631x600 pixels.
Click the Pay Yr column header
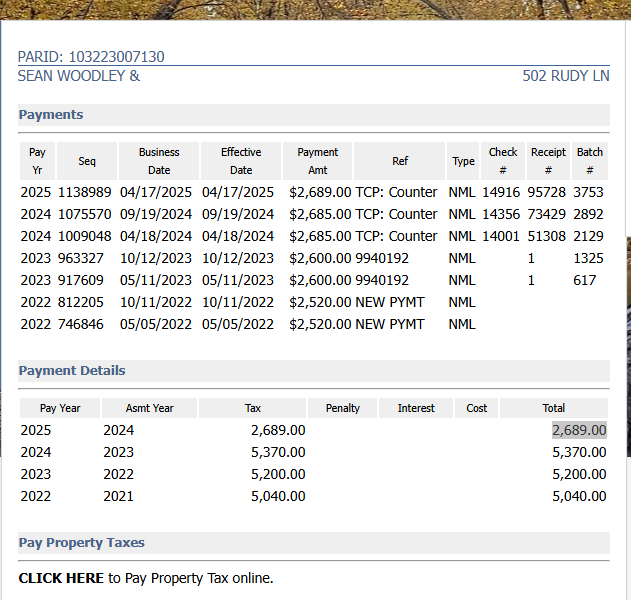pos(37,161)
